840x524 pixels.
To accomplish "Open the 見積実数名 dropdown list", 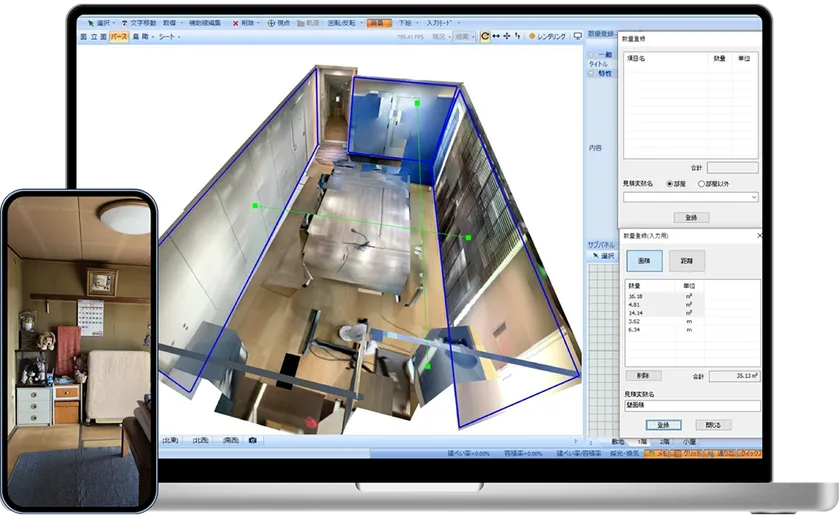I will pos(753,197).
